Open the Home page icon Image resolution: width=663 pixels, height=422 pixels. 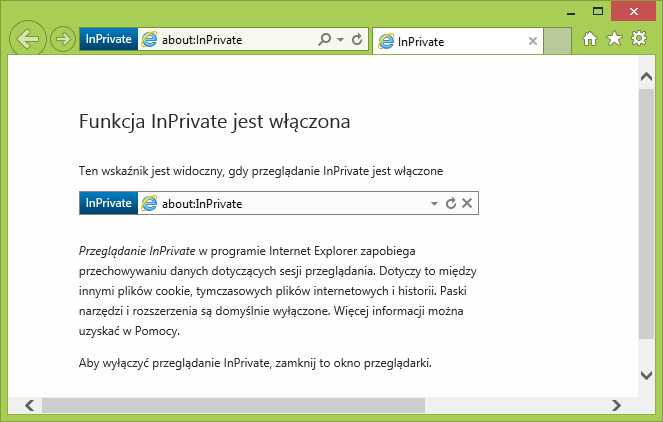[590, 39]
